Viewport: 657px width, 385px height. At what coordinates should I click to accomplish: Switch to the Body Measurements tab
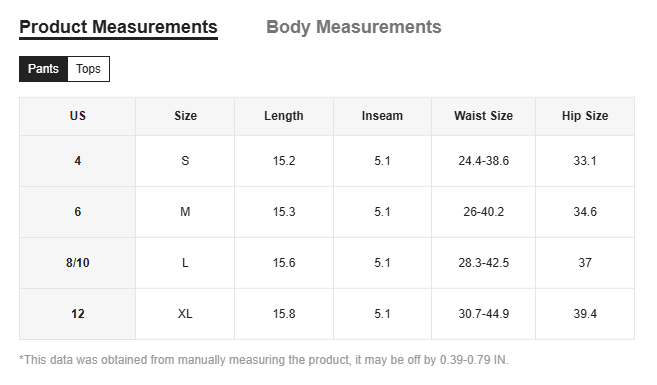(354, 27)
